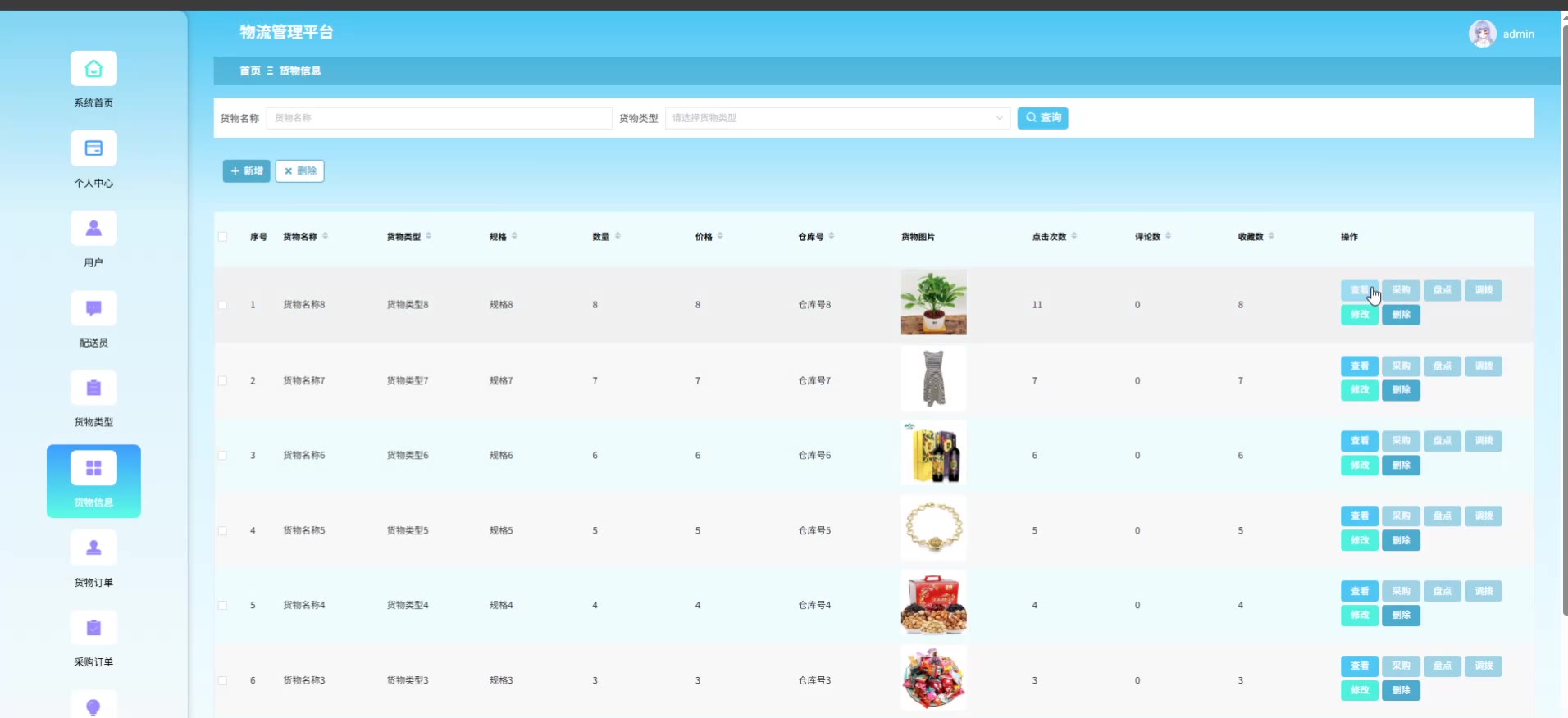Image resolution: width=1568 pixels, height=718 pixels.
Task: Sort the table by 货物类型 column
Action: point(429,236)
